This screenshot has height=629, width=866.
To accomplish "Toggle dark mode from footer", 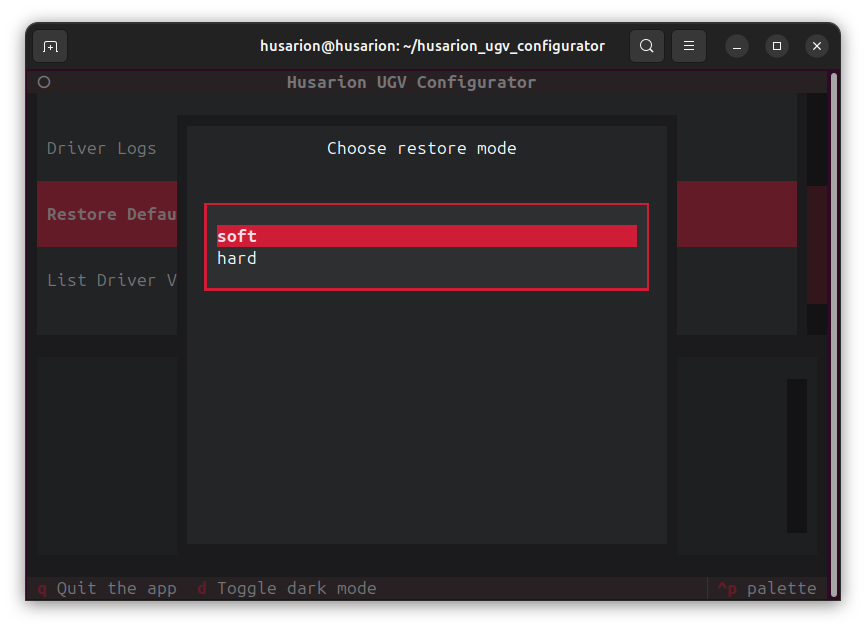I will click(287, 589).
